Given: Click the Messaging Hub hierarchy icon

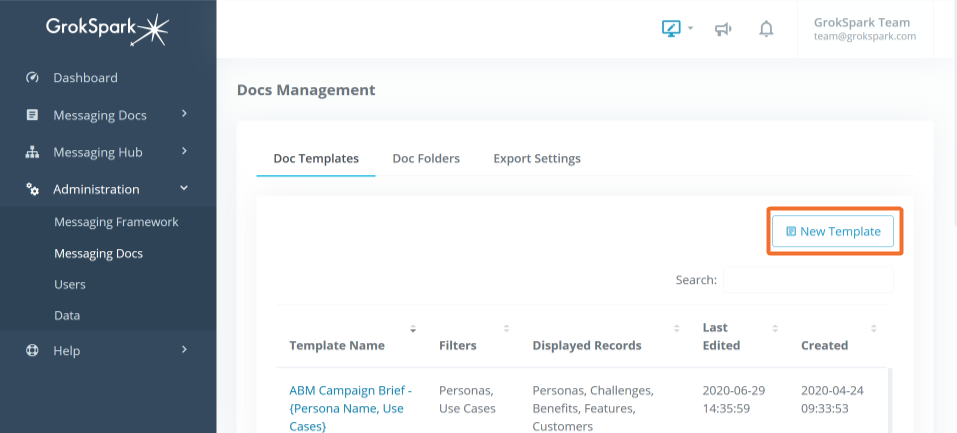Looking at the screenshot, I should pyautogui.click(x=32, y=153).
